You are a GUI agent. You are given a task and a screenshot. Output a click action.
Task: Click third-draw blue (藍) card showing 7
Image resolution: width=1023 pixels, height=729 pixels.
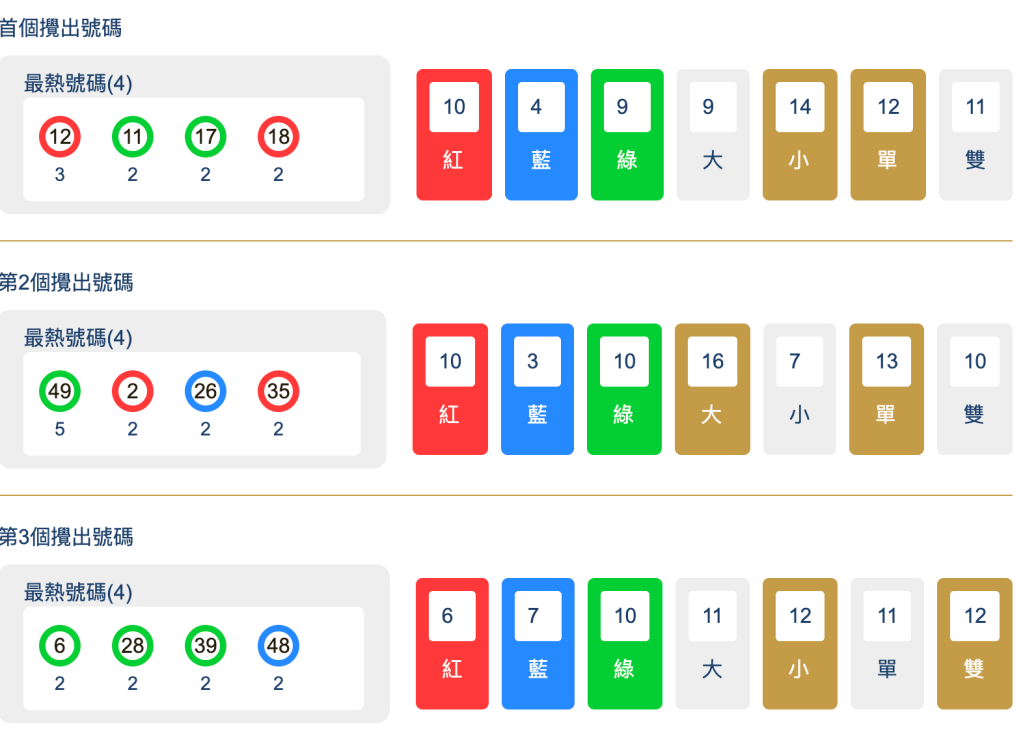[x=538, y=643]
